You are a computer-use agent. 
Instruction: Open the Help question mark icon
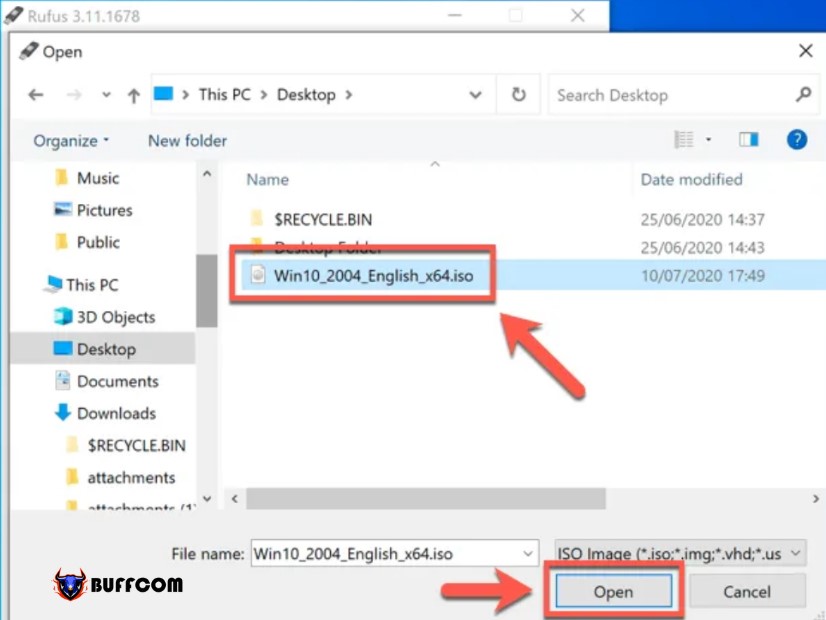797,140
